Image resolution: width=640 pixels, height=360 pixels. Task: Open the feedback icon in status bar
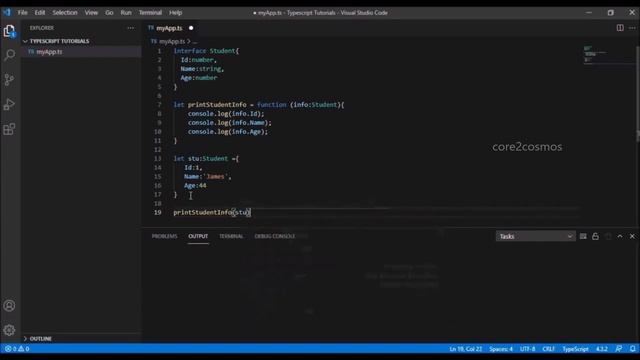[619, 349]
